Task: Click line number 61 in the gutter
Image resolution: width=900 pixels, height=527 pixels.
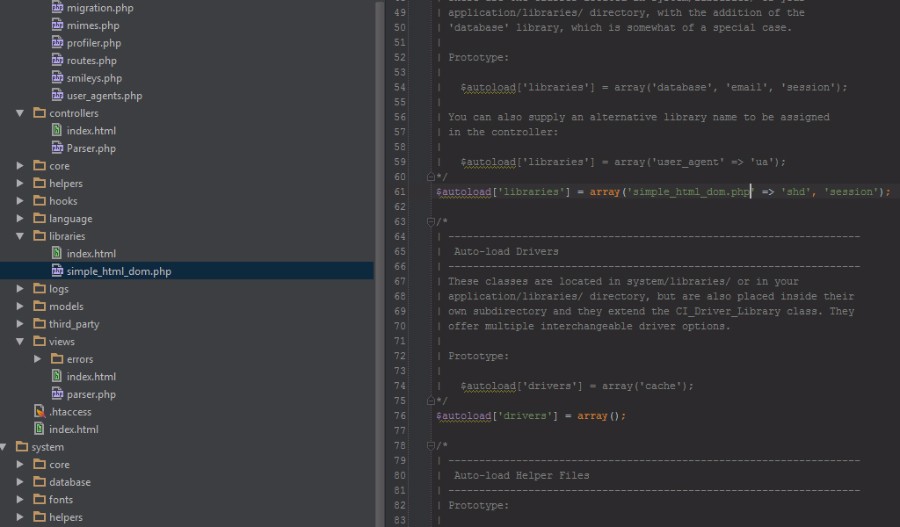Action: point(399,192)
